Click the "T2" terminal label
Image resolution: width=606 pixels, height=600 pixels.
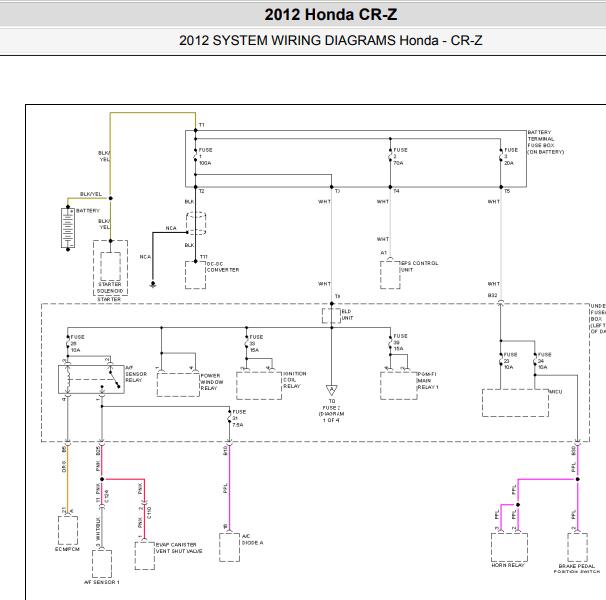pos(201,191)
